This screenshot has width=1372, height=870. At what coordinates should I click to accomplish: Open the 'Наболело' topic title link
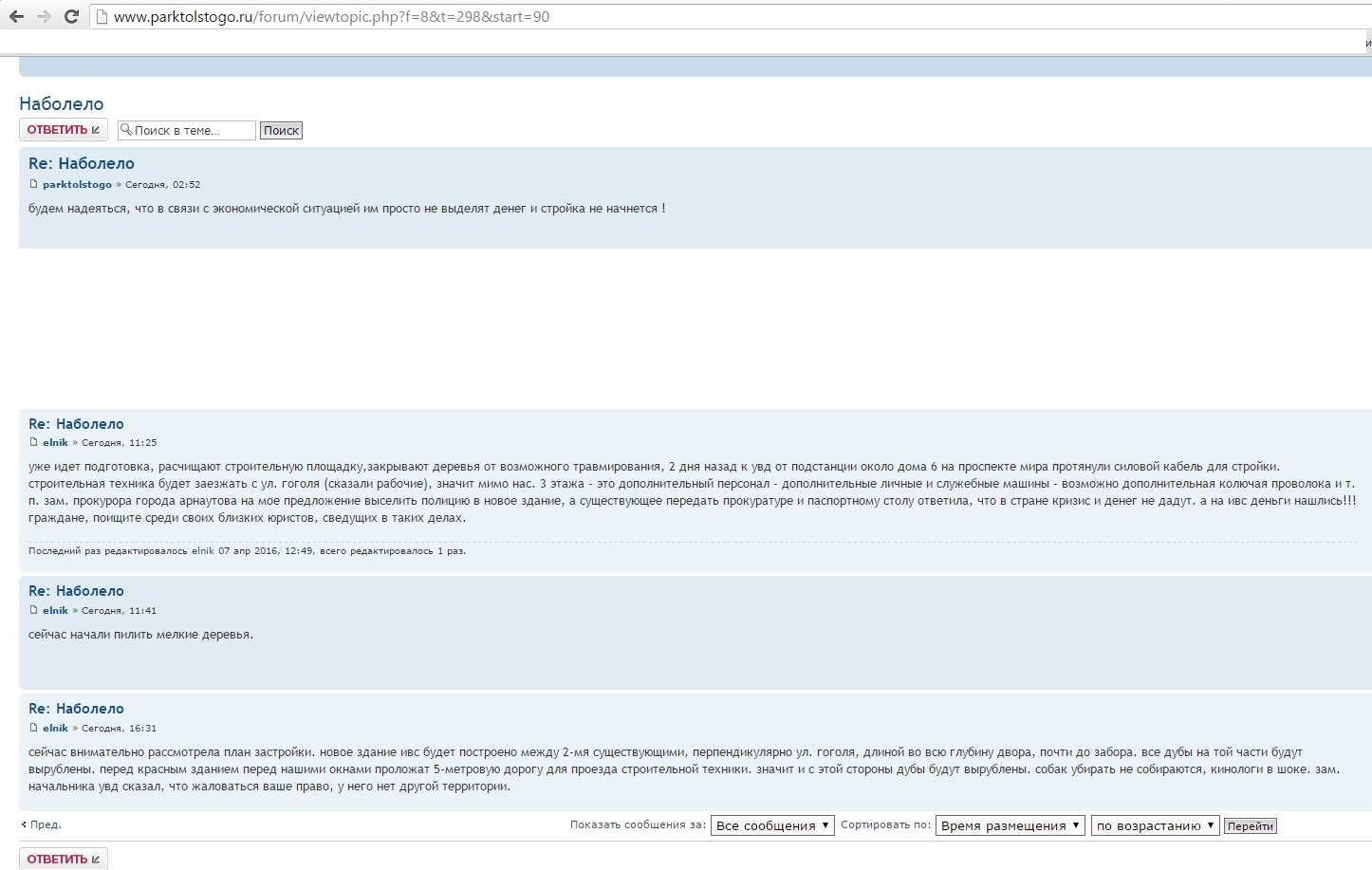click(x=62, y=104)
